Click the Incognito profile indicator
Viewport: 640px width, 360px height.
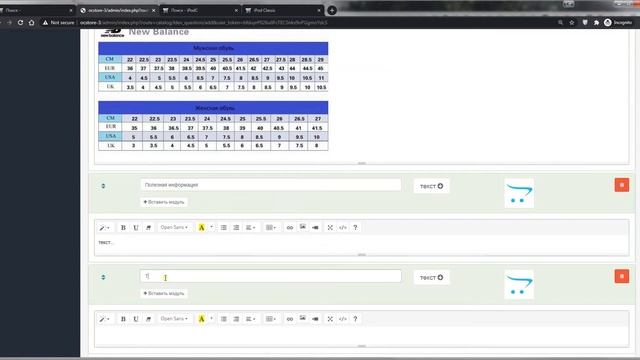(x=618, y=22)
